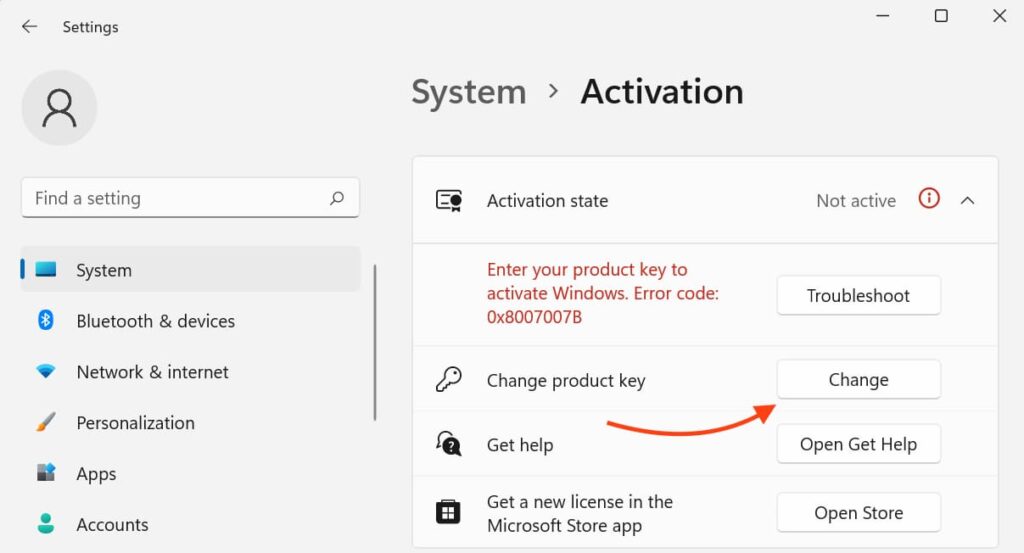Select Bluetooth & devices in sidebar
The image size is (1024, 553).
(x=155, y=321)
